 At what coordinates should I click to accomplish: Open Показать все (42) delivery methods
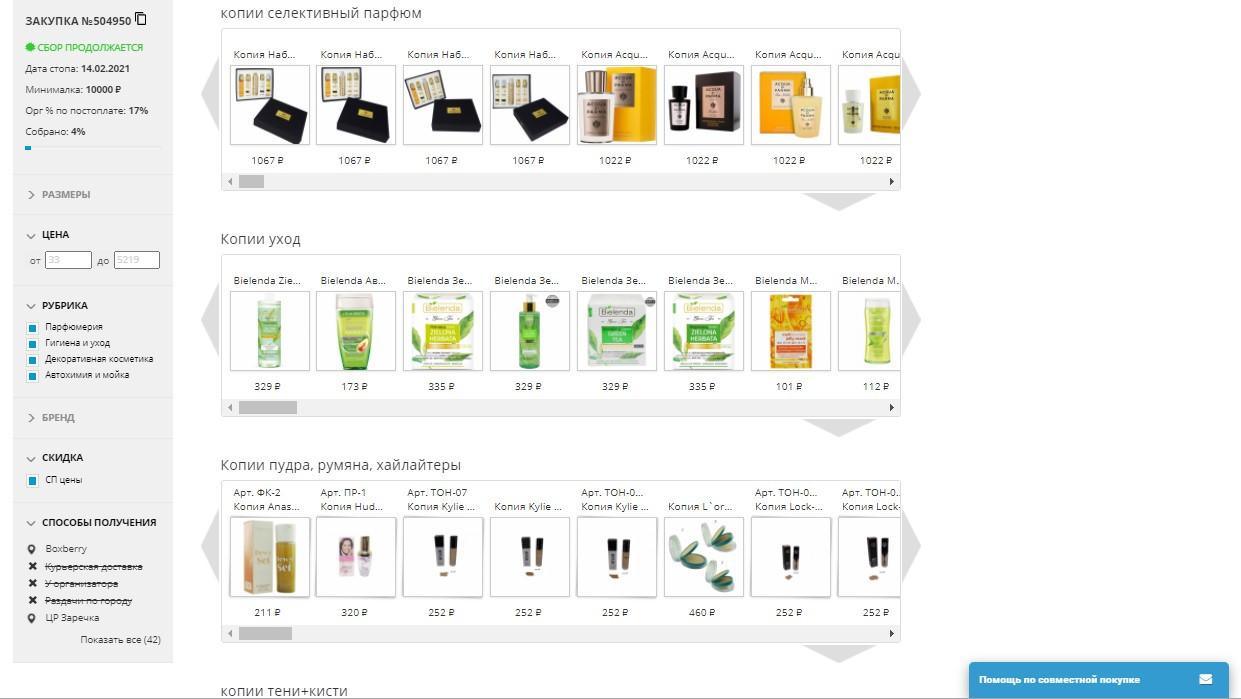point(120,640)
